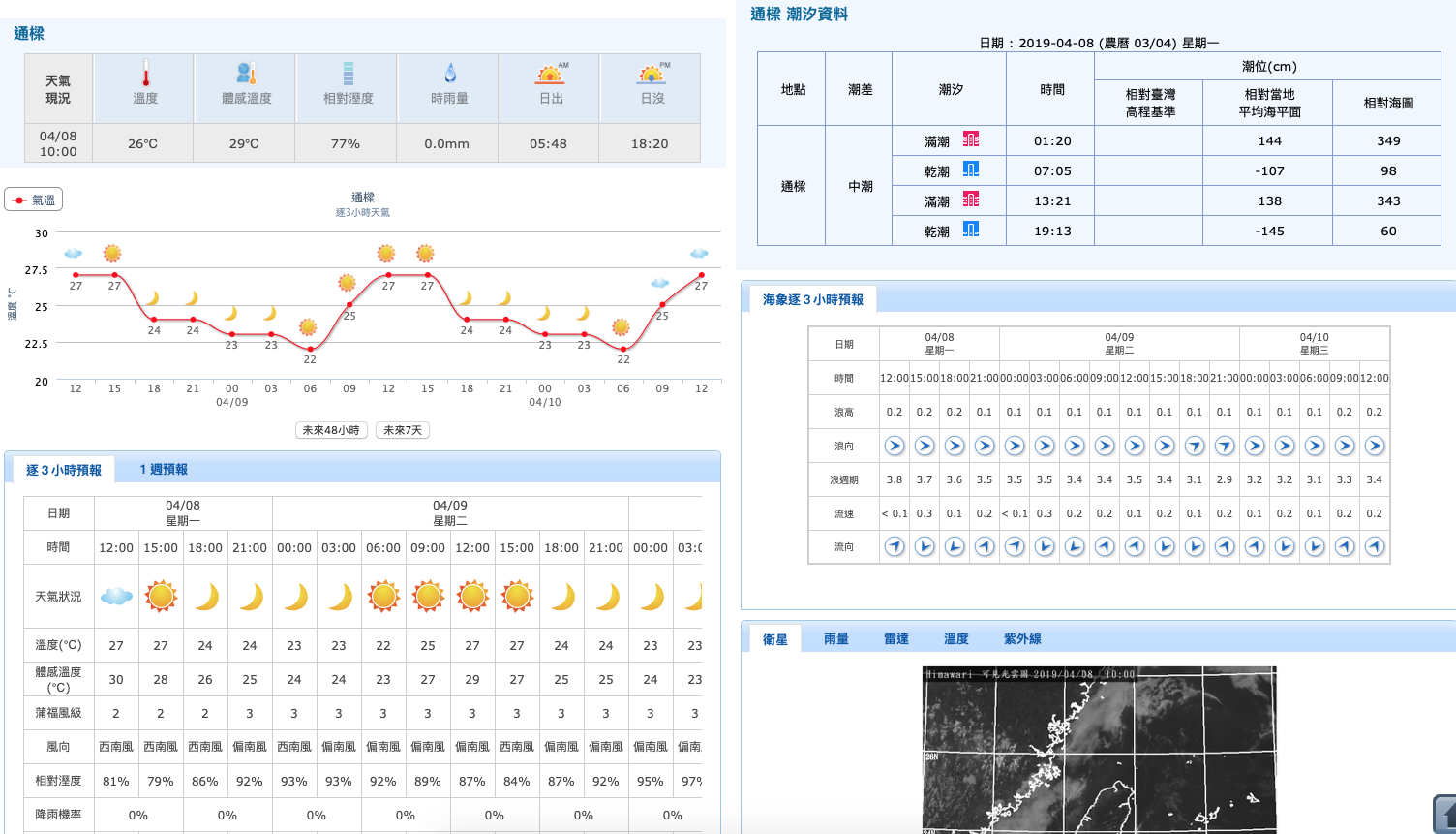Click the moon icon for 04/08 18:00 in 天氣狀況 row
Viewport: 1456px width, 834px height.
click(205, 596)
